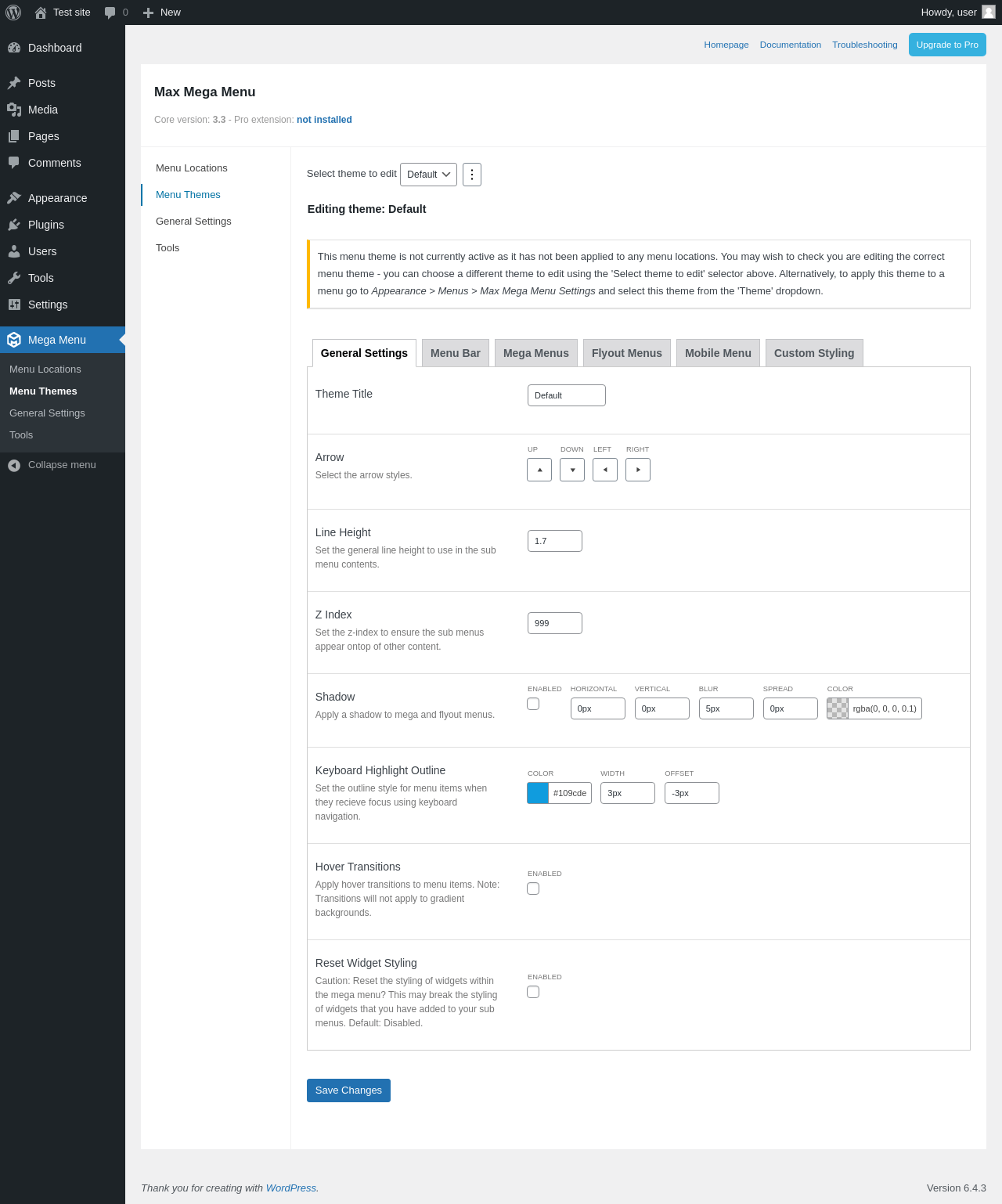Open the Right arrow style selector
1002x1204 pixels.
(638, 470)
